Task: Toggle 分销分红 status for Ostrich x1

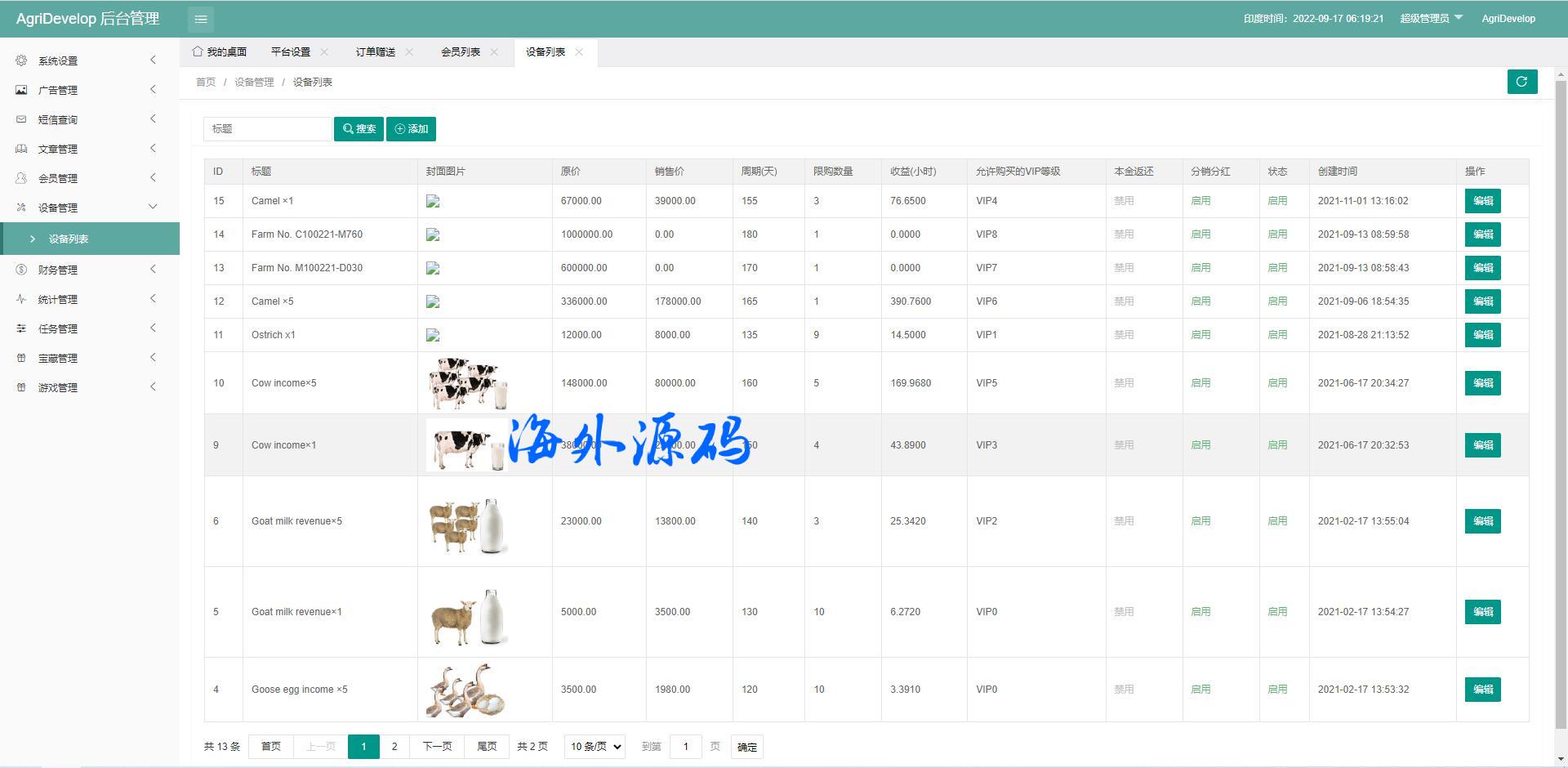Action: [1200, 335]
